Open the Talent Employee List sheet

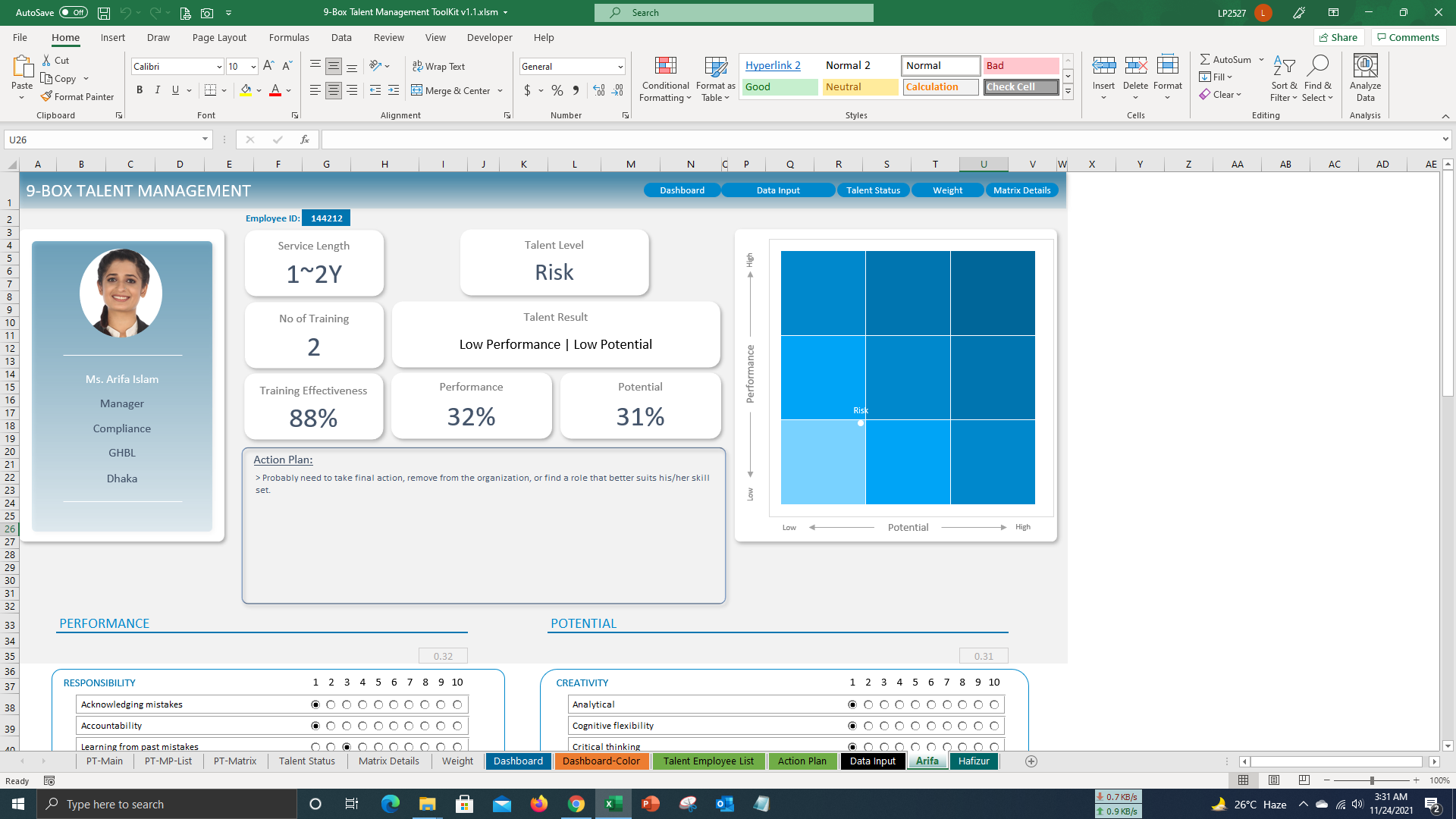point(708,761)
